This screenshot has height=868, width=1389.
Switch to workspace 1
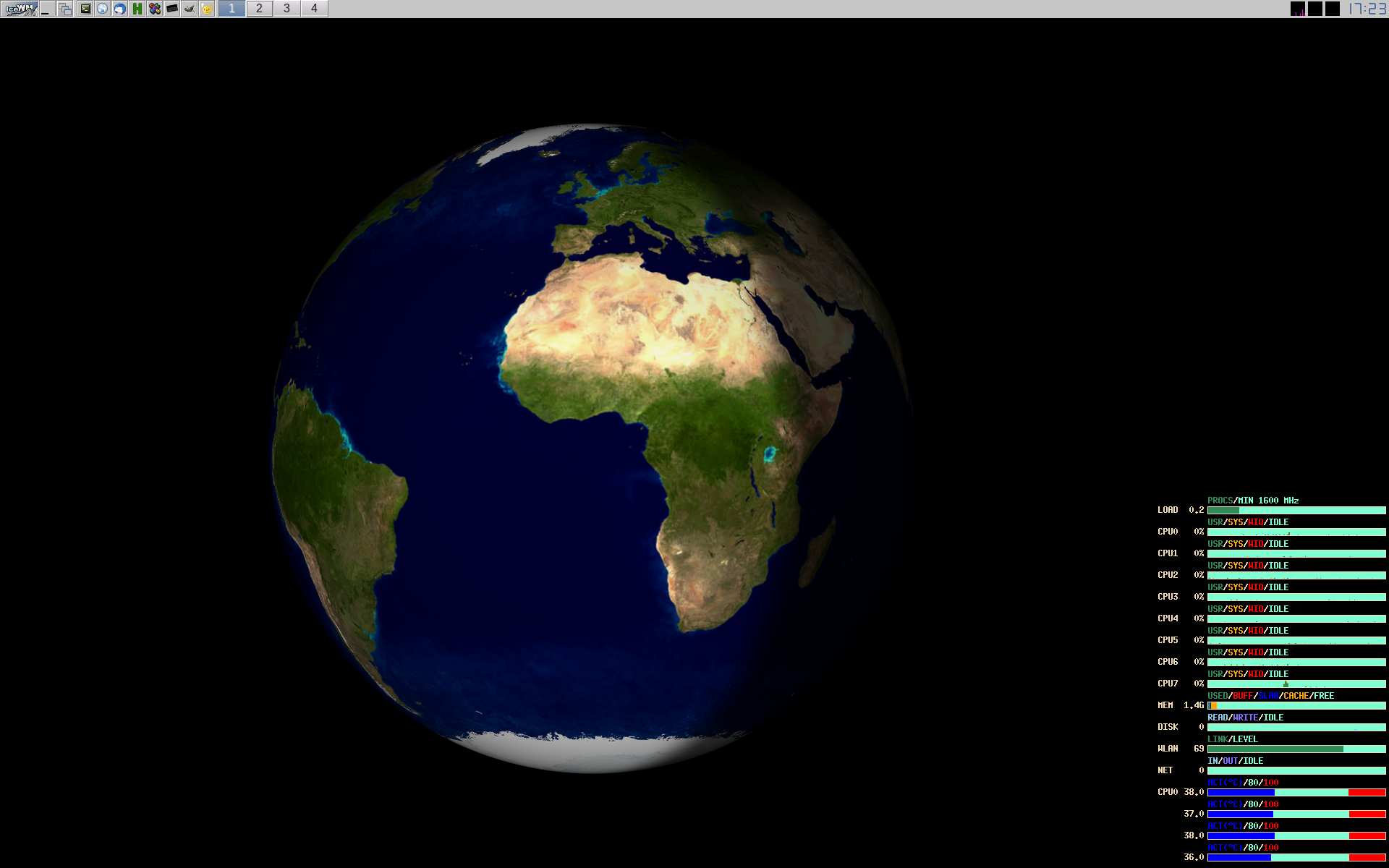231,9
